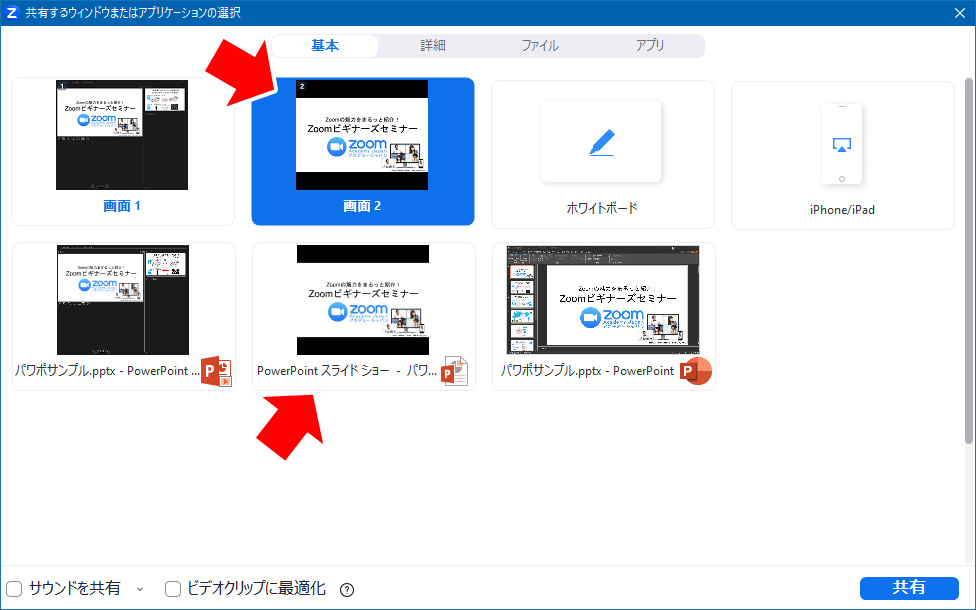
Task: Click the vertical scrollbar on the right
Action: (968, 260)
